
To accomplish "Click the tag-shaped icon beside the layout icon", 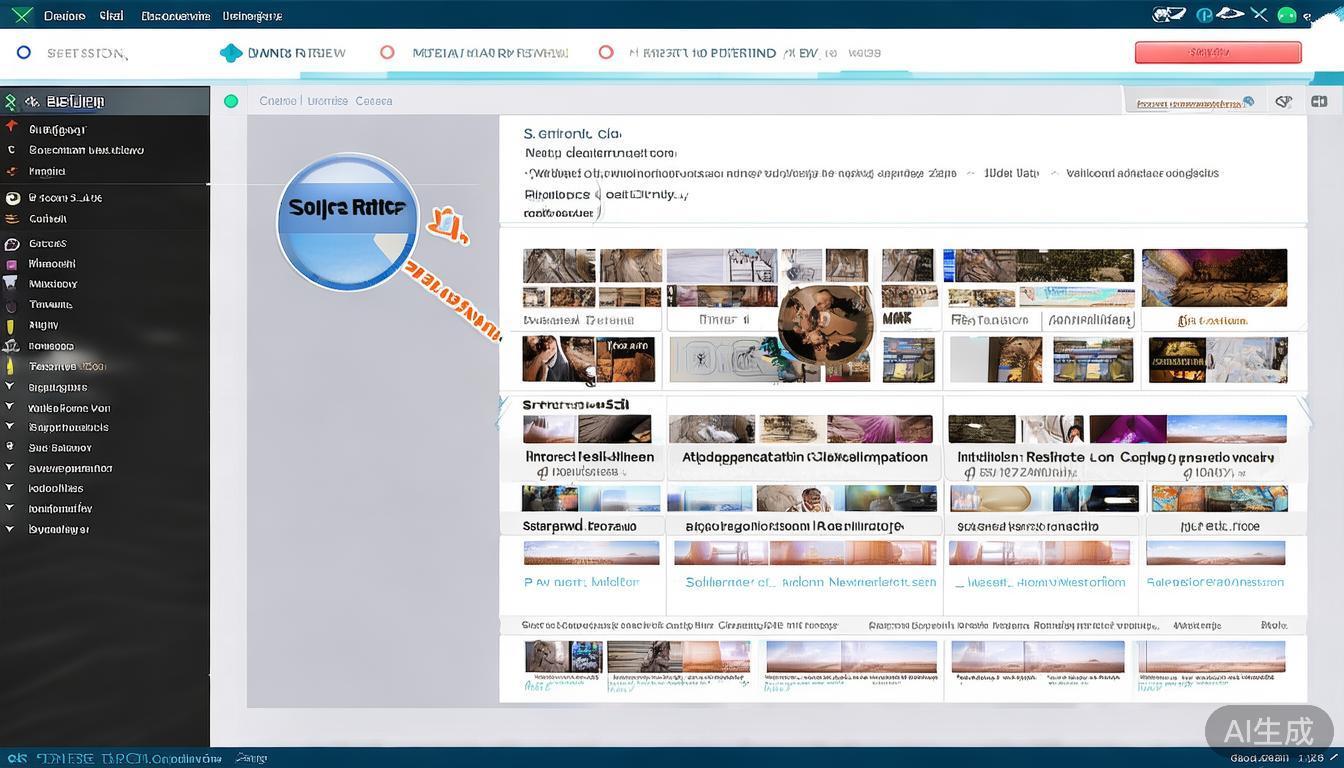I will (x=1284, y=101).
